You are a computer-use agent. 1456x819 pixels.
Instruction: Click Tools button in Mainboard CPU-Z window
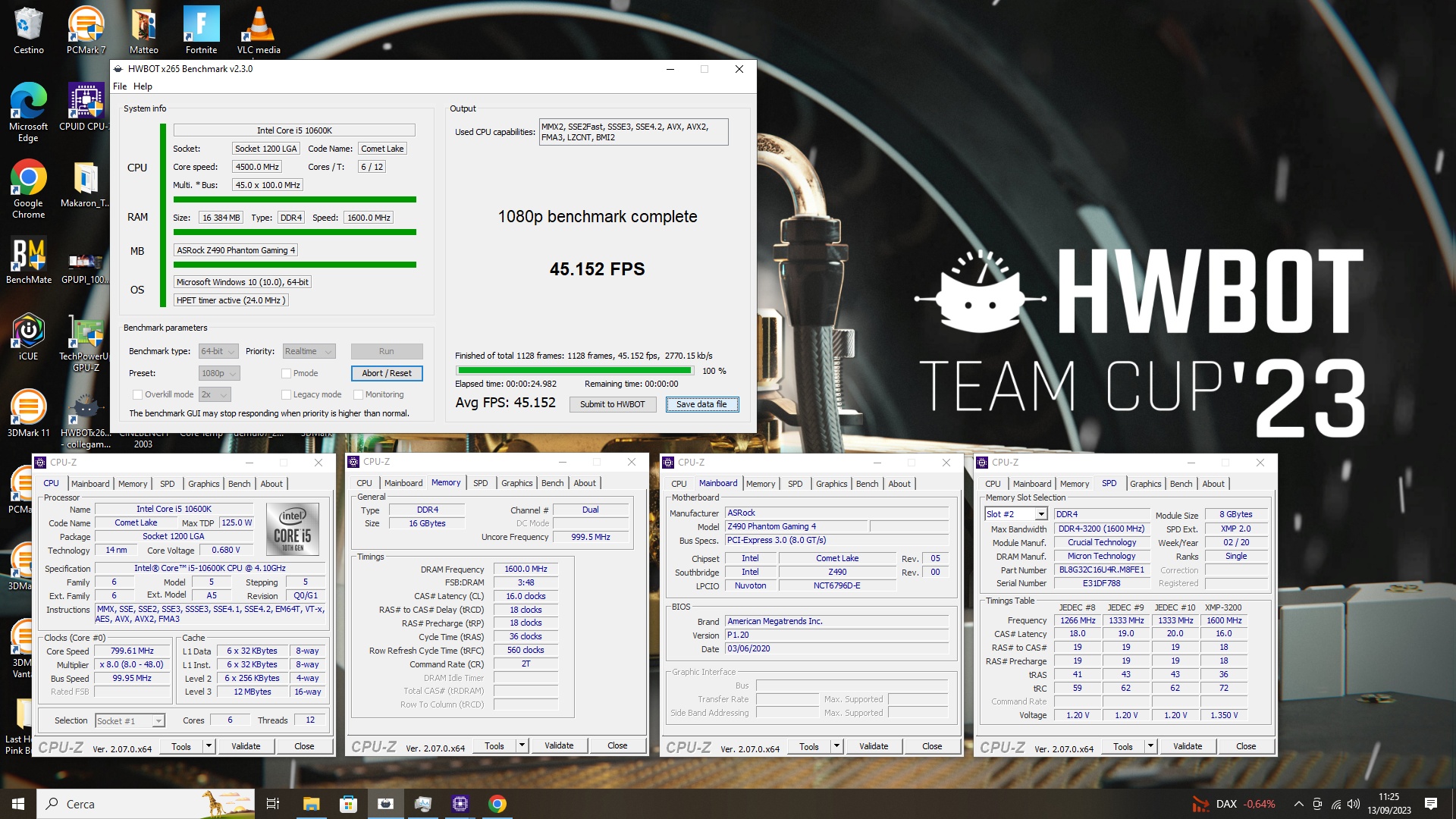pos(809,746)
